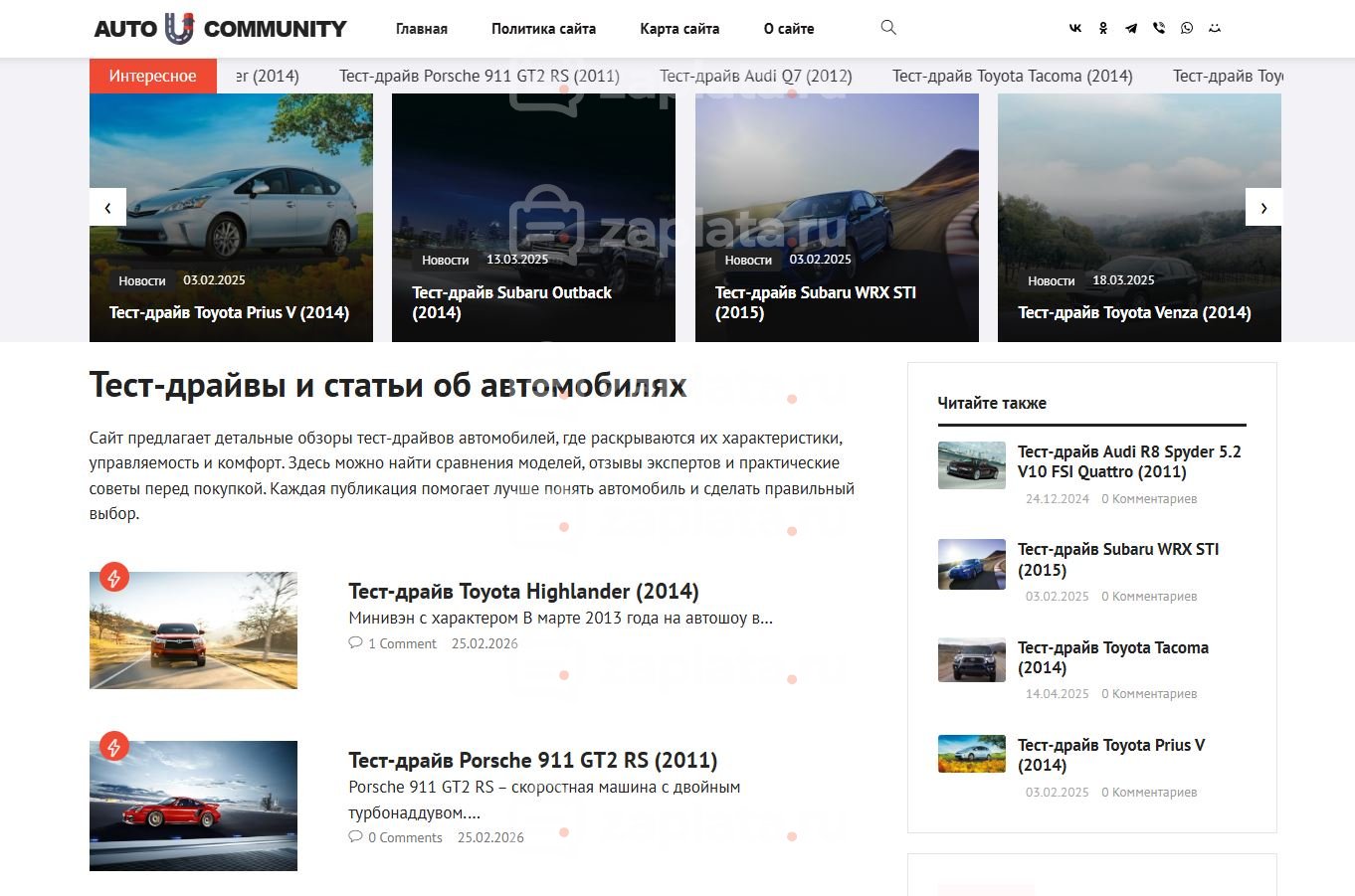Open the Карта сайта menu item

(679, 29)
